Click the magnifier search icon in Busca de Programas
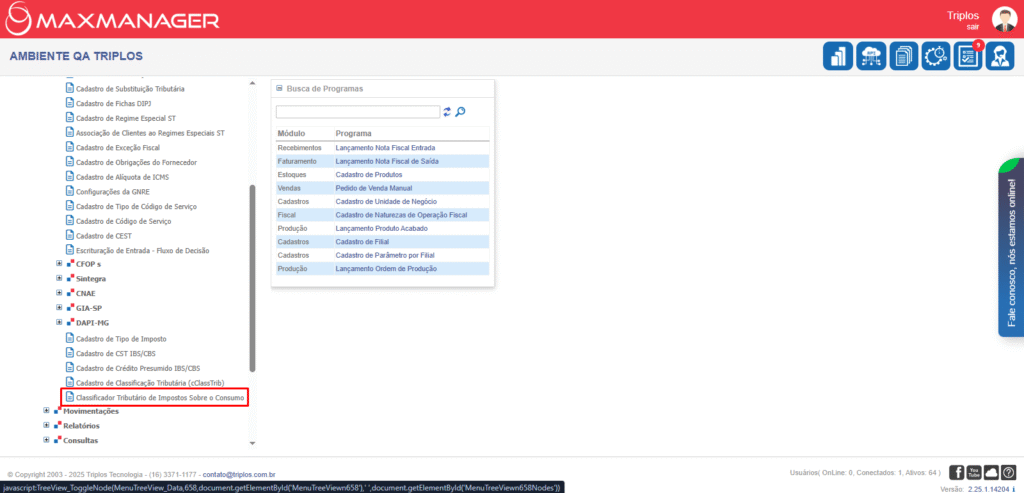 [x=461, y=112]
